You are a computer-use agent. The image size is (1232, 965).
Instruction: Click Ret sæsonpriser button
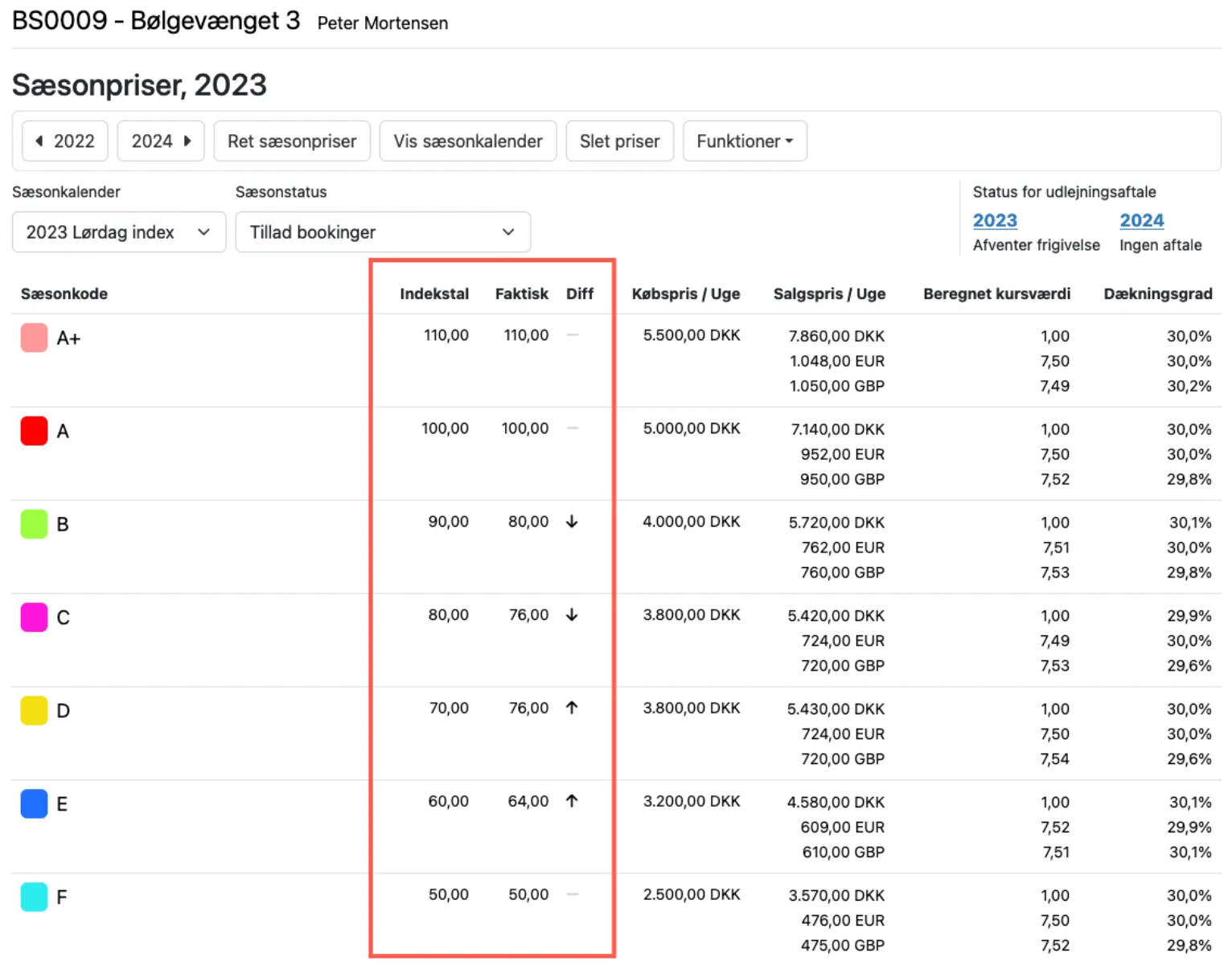point(292,142)
